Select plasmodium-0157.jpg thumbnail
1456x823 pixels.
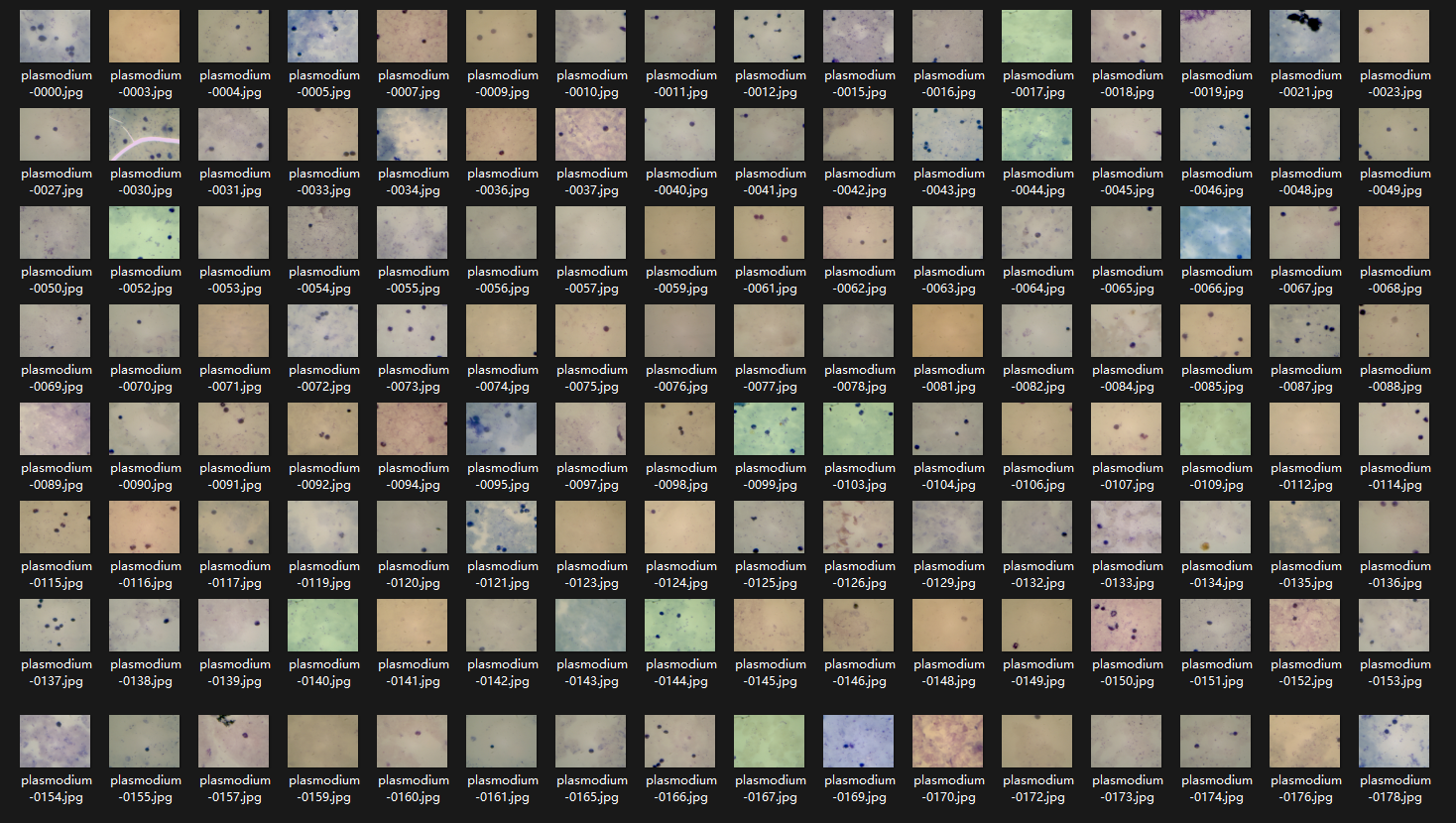tap(234, 742)
